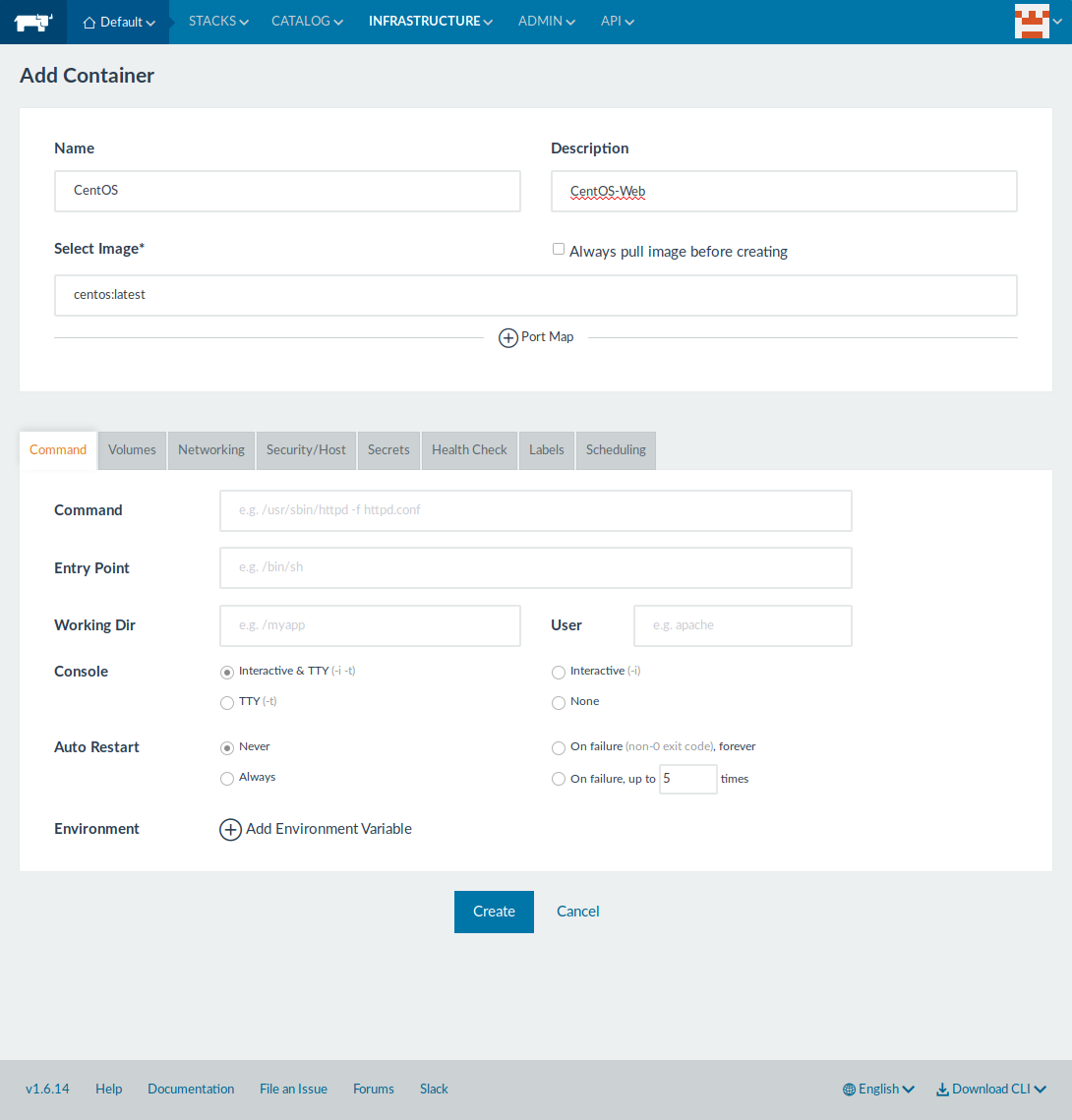Select the None console option
1072x1120 pixels.
(559, 702)
